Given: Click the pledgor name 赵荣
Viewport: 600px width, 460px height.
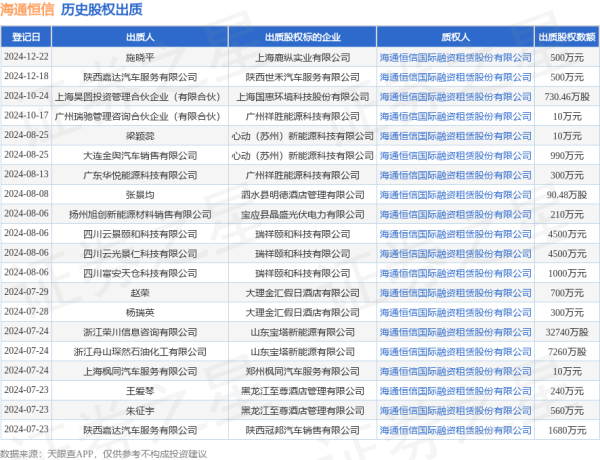Looking at the screenshot, I should tap(140, 293).
